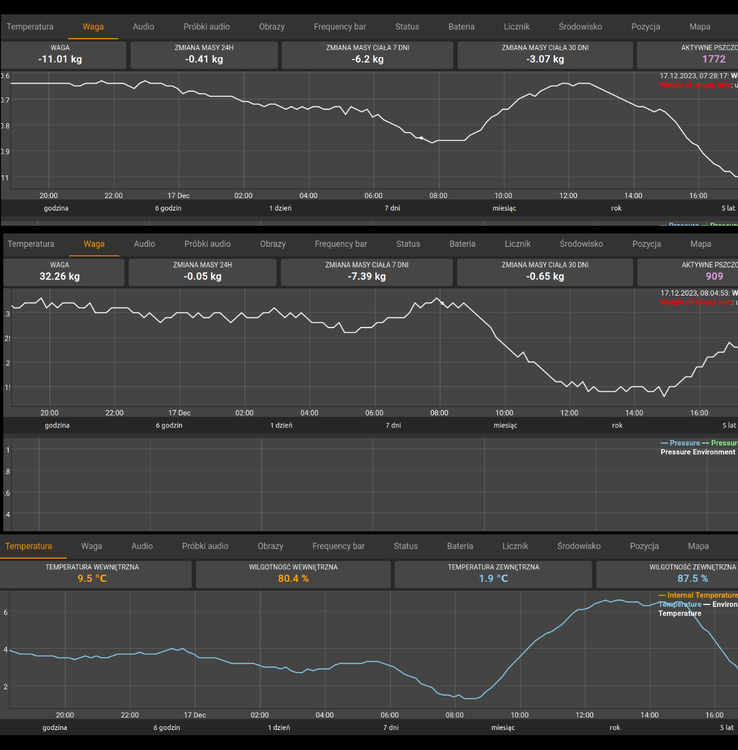This screenshot has width=738, height=750.
Task: Choose '7 dni' range under the middle chart
Action: [x=393, y=425]
